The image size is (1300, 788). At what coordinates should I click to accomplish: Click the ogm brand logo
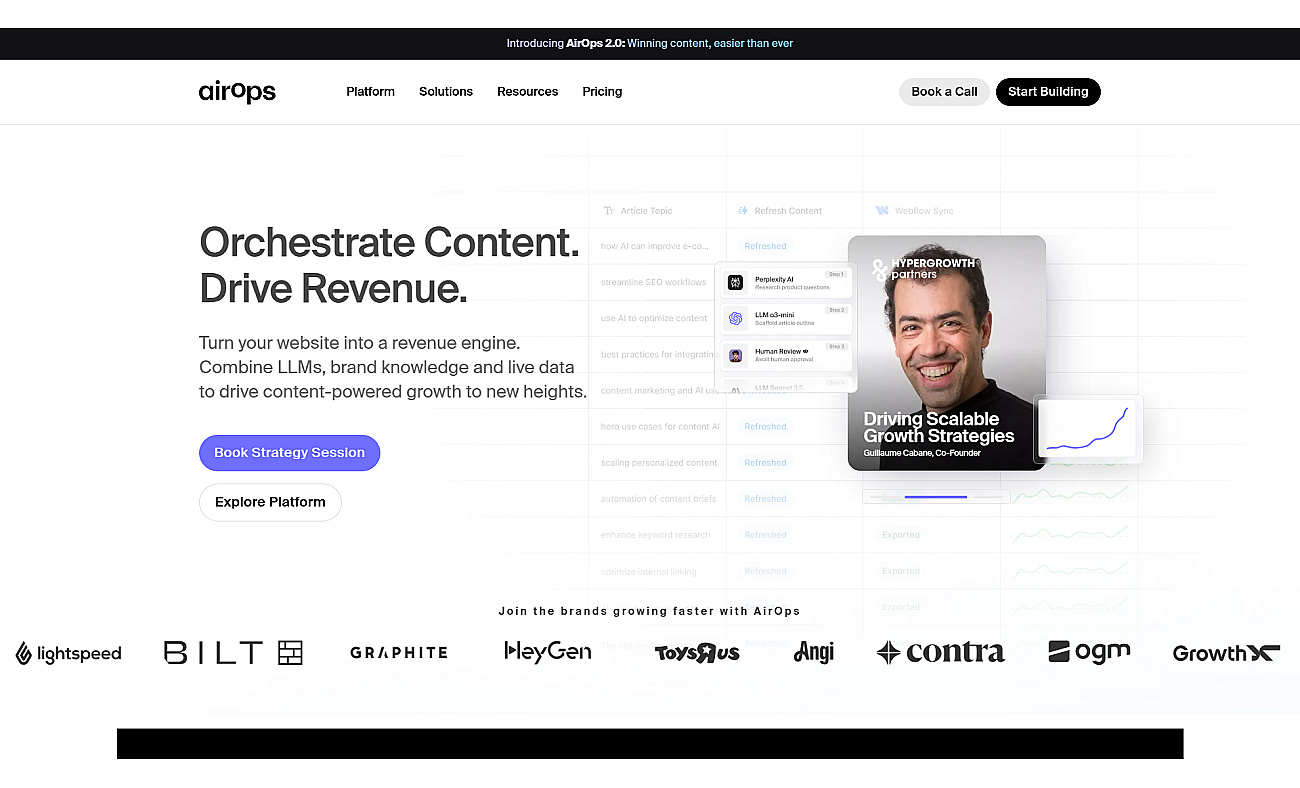(1089, 652)
